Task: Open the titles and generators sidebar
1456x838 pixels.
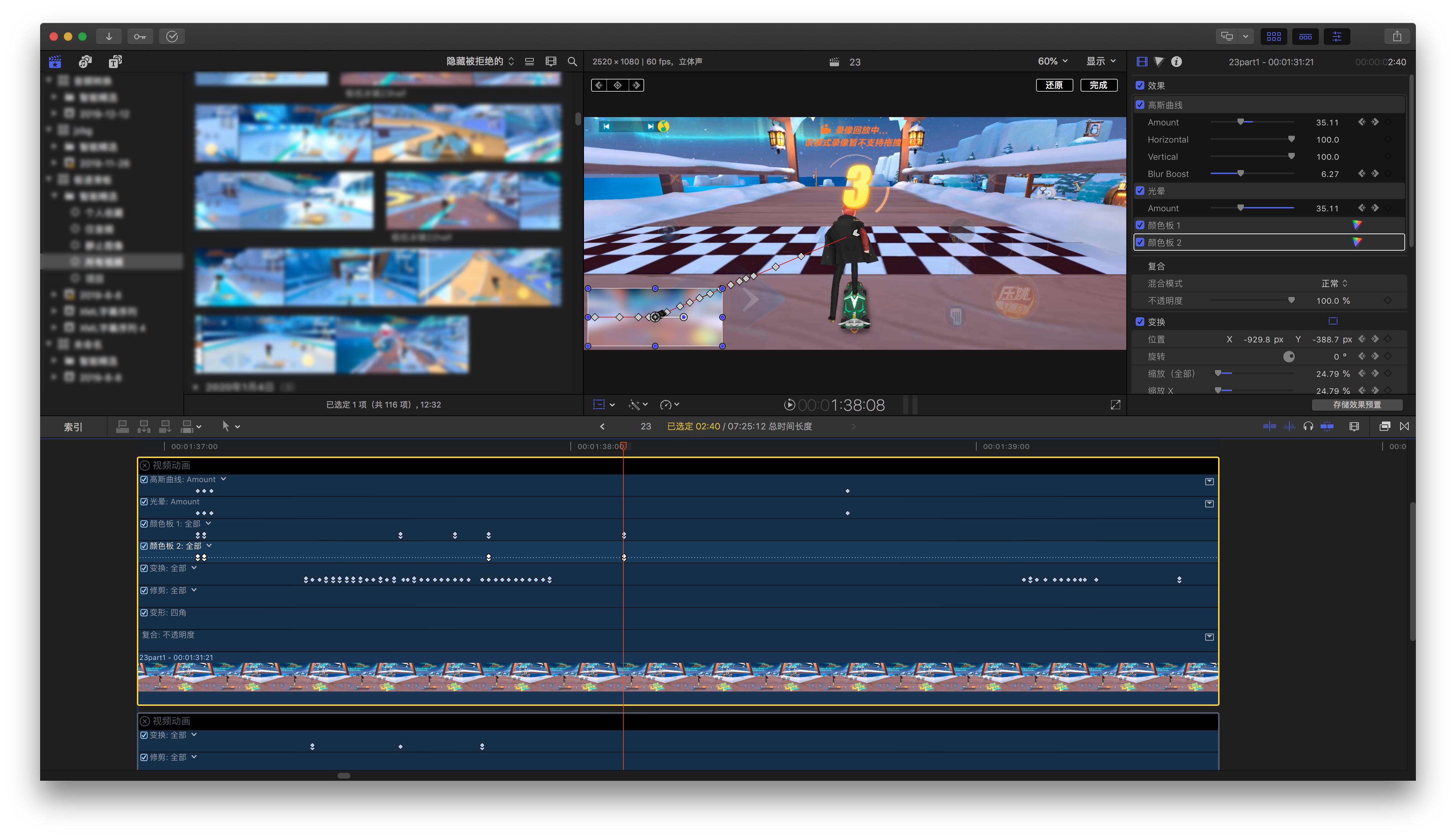Action: (115, 62)
